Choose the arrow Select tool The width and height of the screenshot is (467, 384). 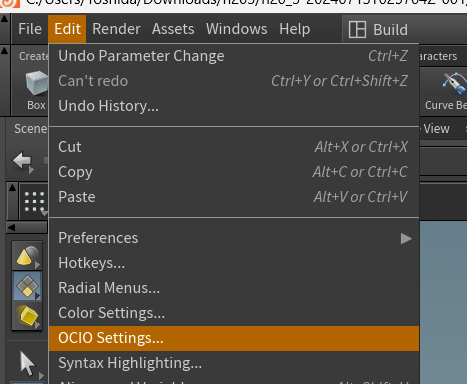(28, 364)
